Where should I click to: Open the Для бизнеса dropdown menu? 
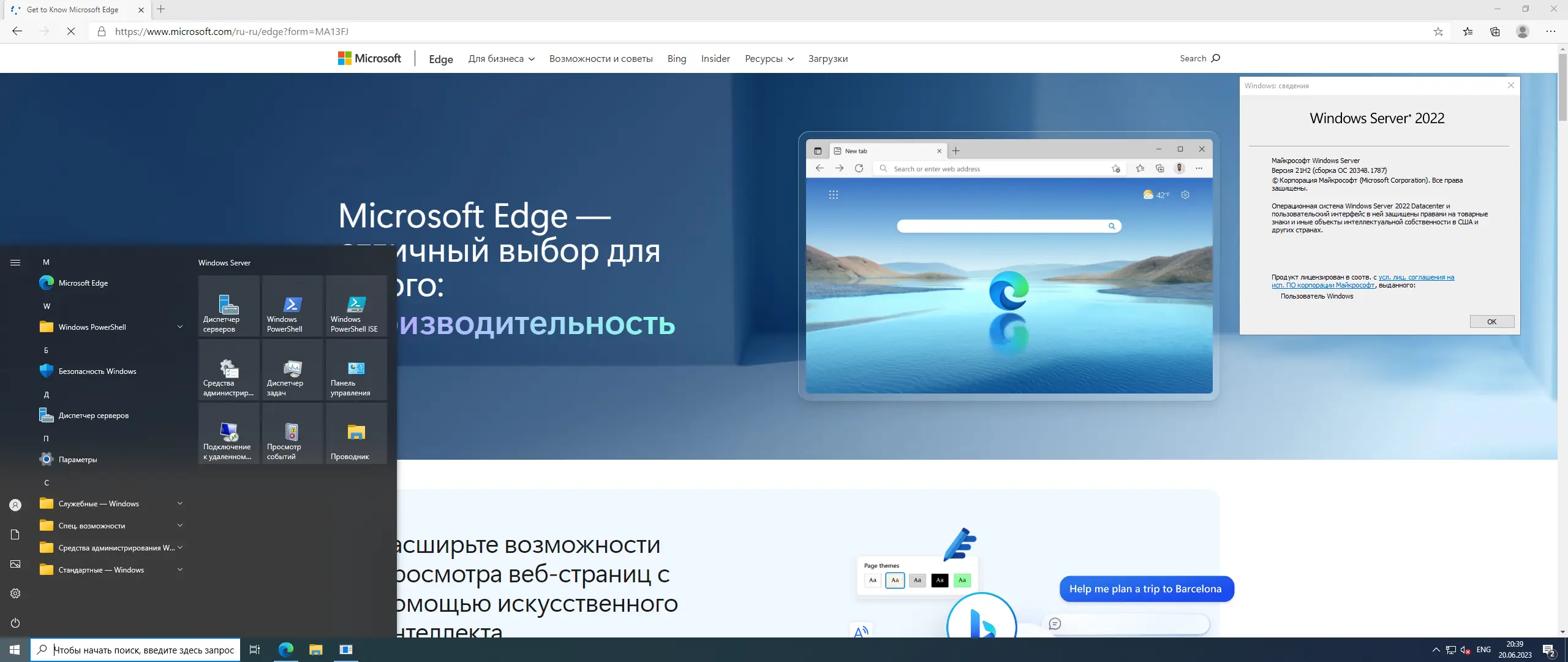[x=501, y=59]
